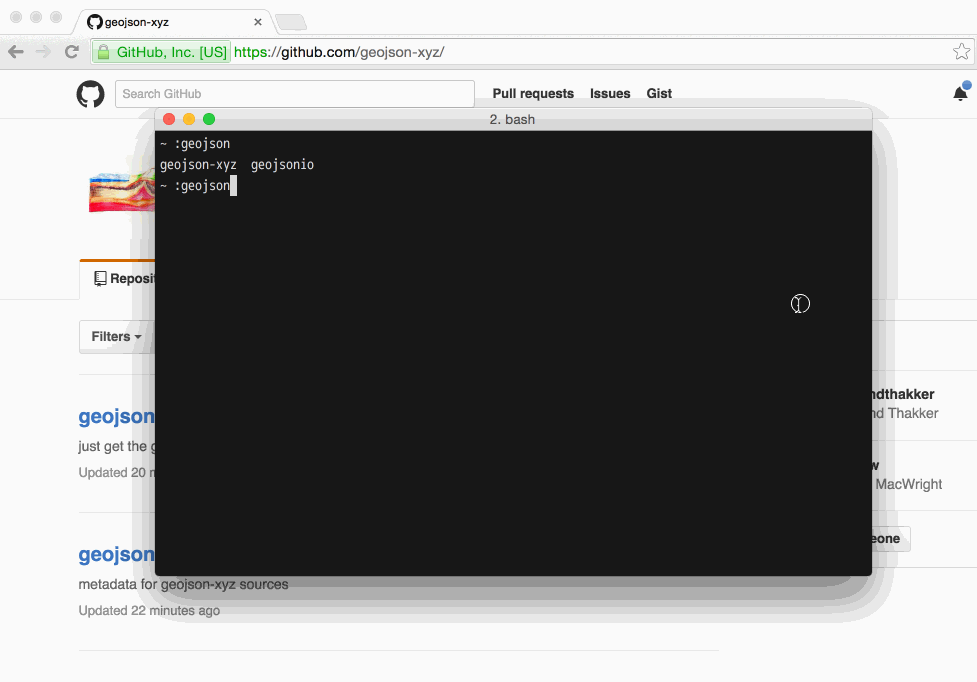Open the first geojson repository link
Viewport: 977px width, 682px height.
point(117,416)
